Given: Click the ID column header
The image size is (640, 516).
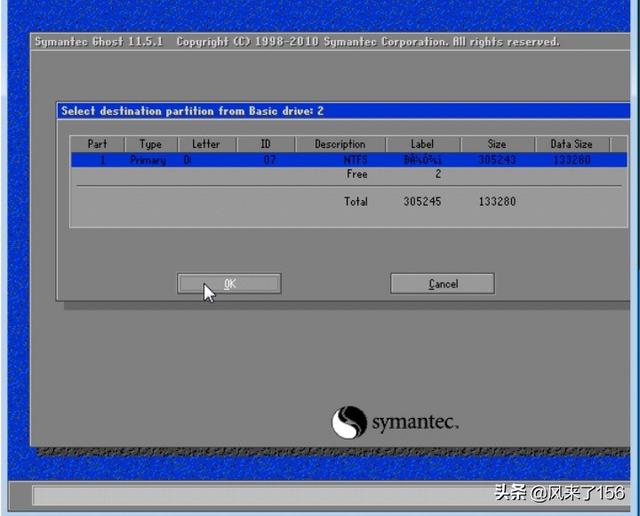Looking at the screenshot, I should [266, 144].
